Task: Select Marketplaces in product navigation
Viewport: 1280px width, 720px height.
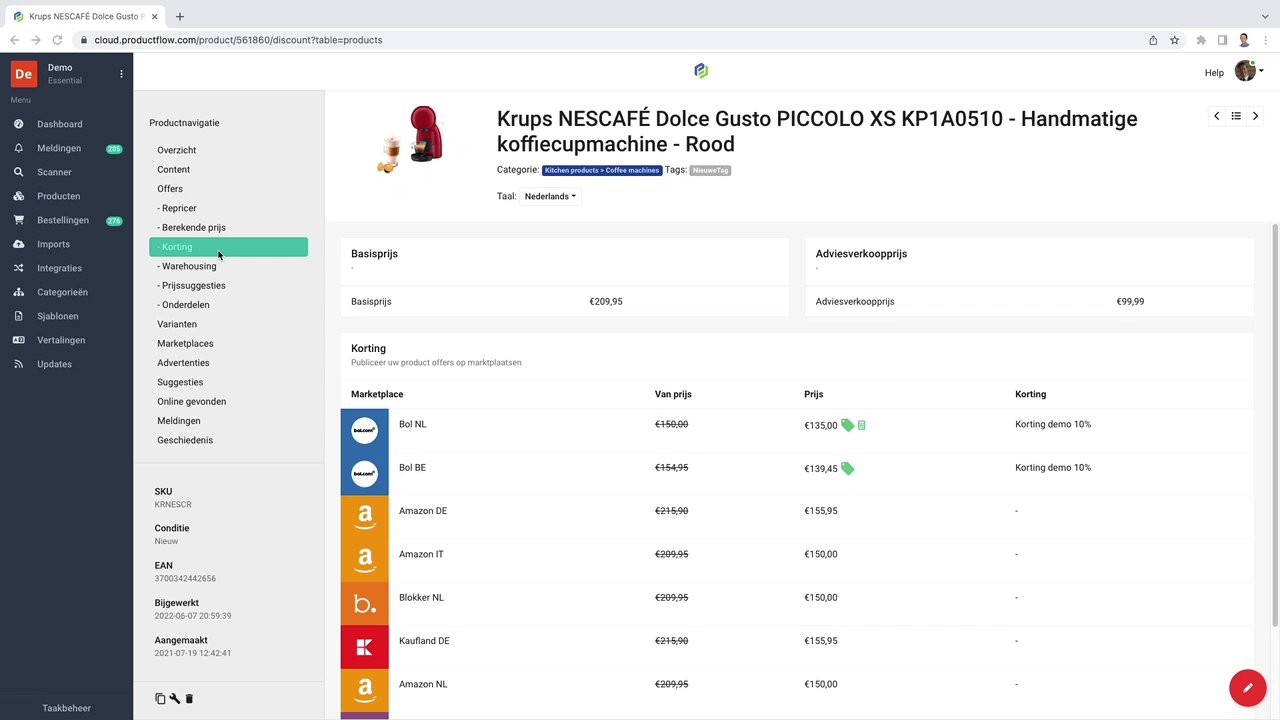Action: pyautogui.click(x=185, y=343)
